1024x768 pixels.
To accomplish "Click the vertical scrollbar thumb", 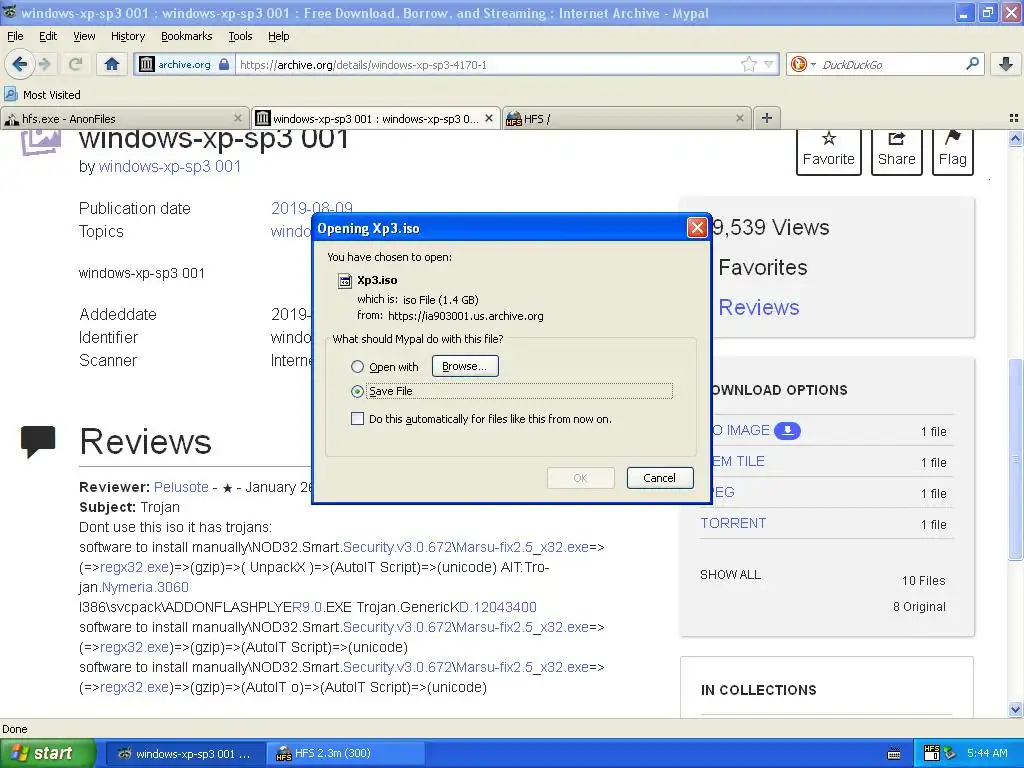I will (x=1015, y=459).
